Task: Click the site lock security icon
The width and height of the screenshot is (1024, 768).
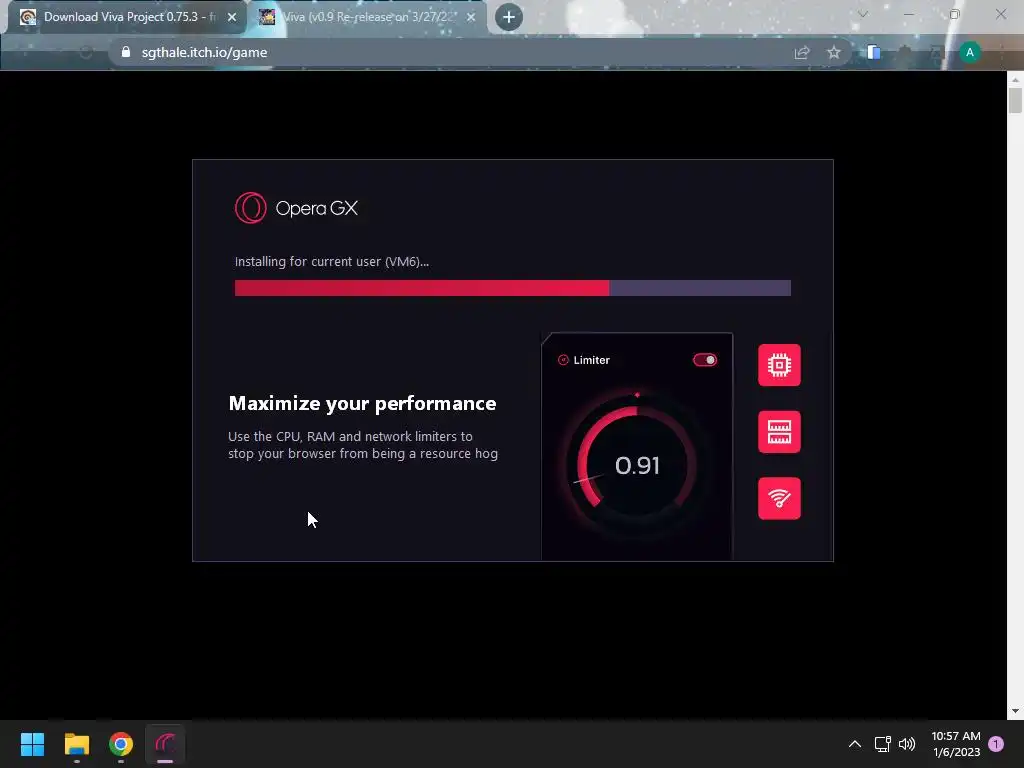Action: pyautogui.click(x=126, y=52)
